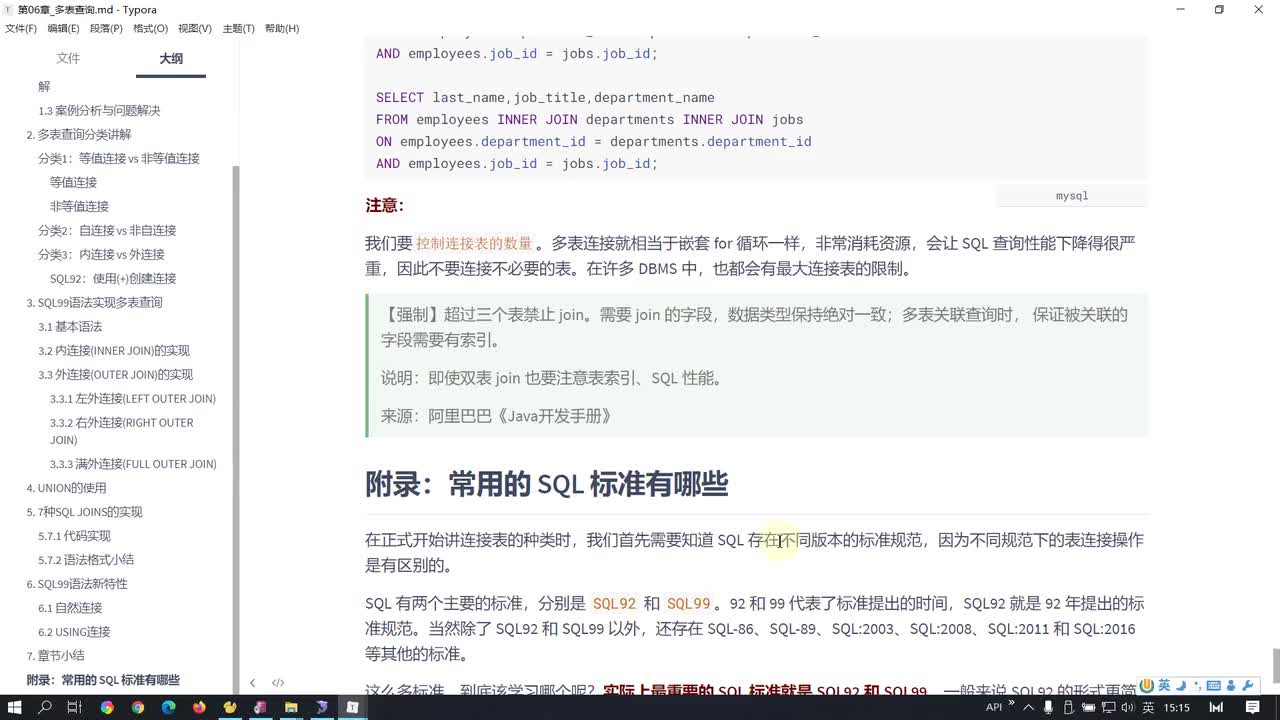Image resolution: width=1280 pixels, height=720 pixels.
Task: Jump to 3.3.1 左外连接(LEFT OUTER JOIN)
Action: point(133,399)
